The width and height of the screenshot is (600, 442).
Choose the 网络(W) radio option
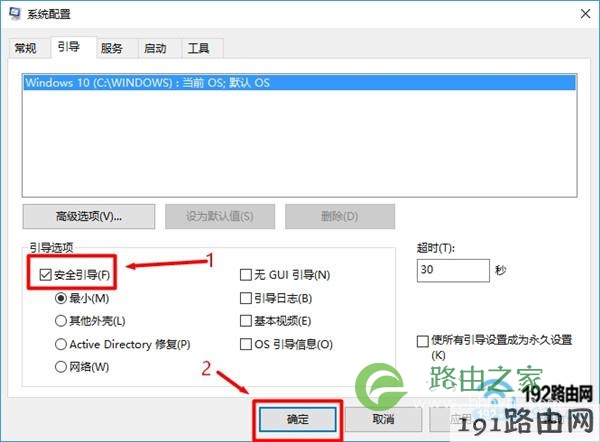pyautogui.click(x=61, y=367)
